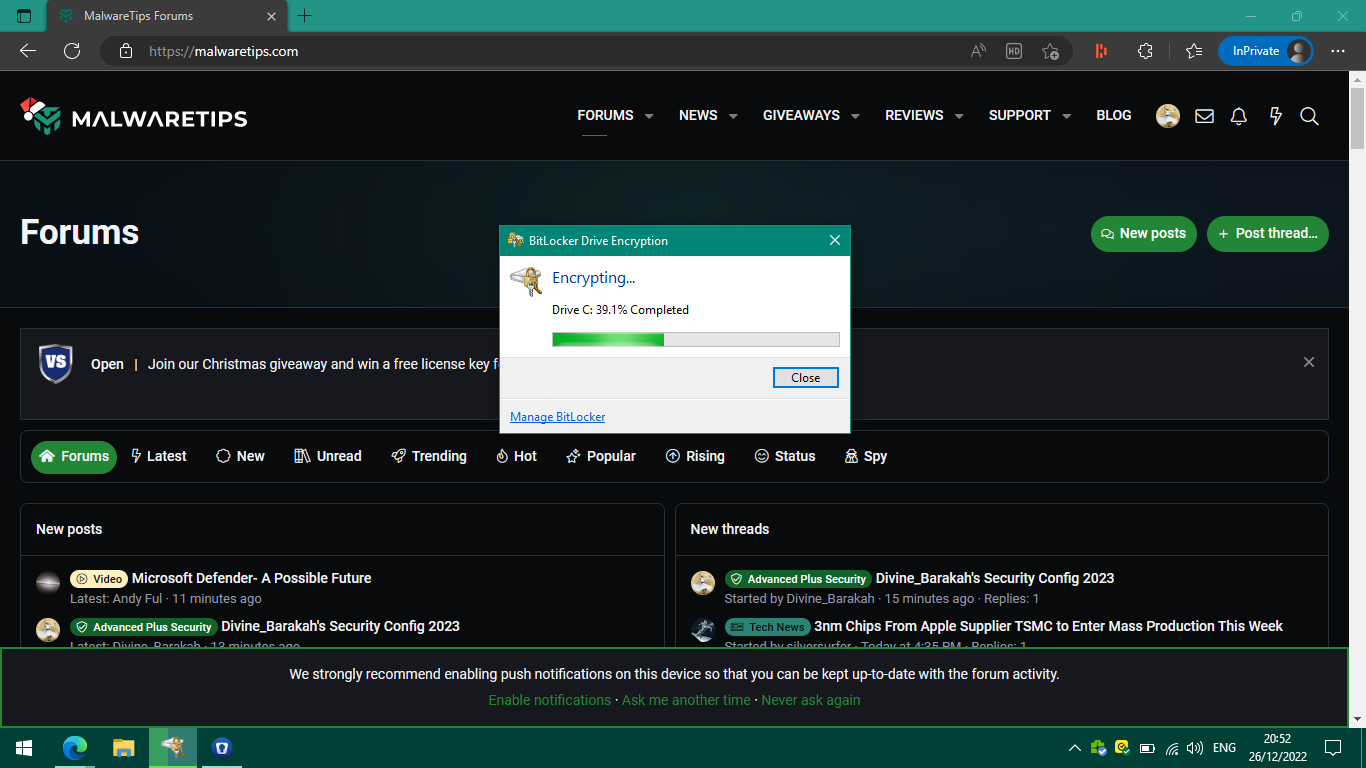Go back using the browser back arrow

[x=28, y=51]
